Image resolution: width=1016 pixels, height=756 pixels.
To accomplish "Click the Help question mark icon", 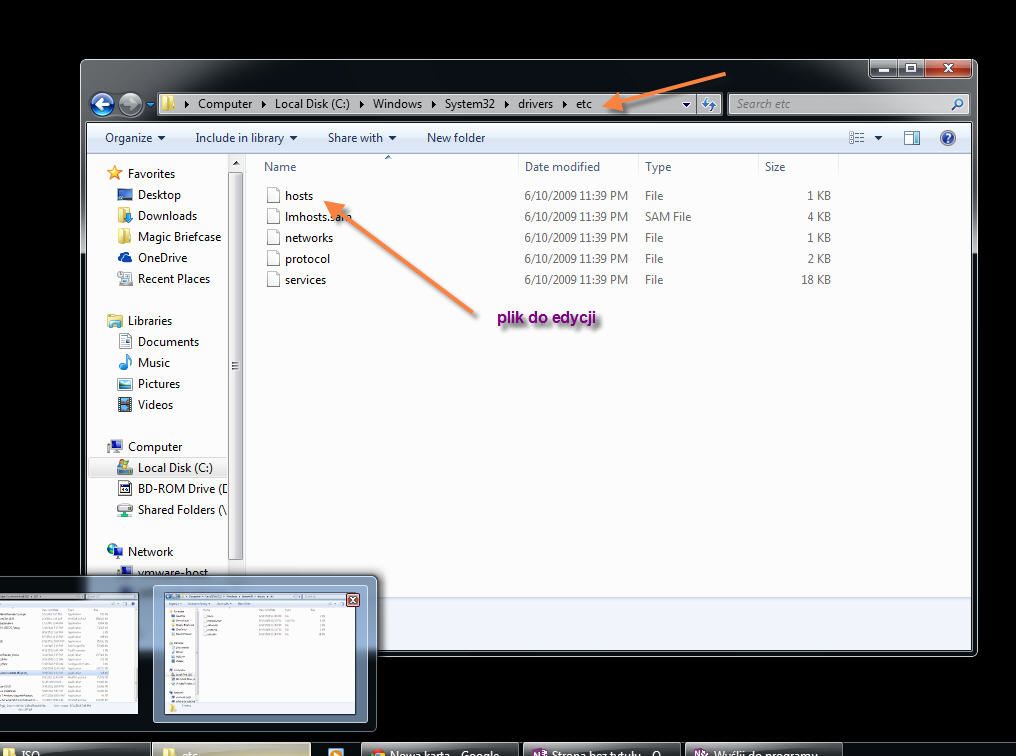I will (947, 138).
